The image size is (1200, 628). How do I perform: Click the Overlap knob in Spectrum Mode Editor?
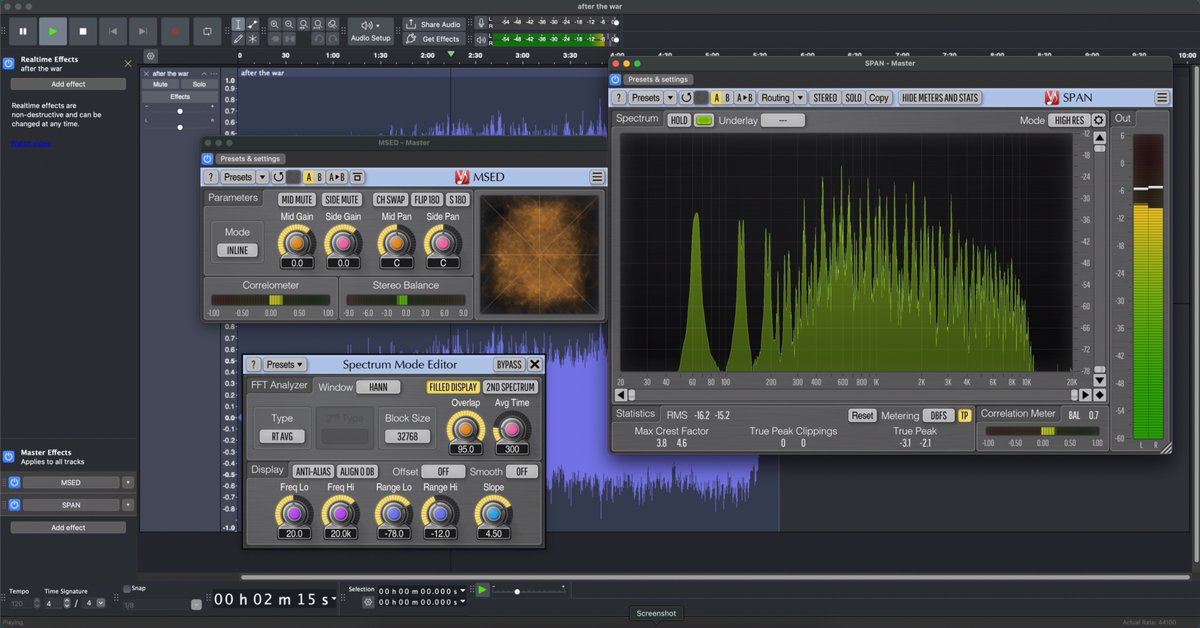(x=465, y=428)
